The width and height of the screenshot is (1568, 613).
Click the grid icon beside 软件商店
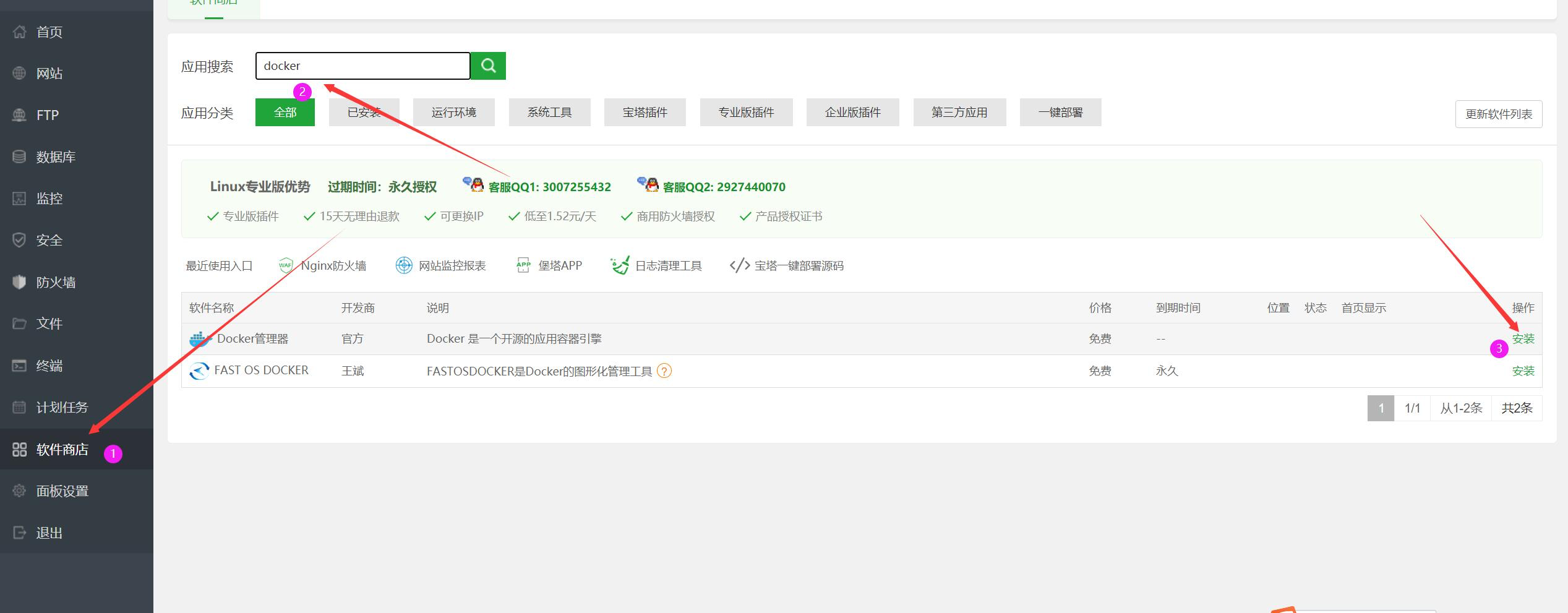tap(19, 449)
